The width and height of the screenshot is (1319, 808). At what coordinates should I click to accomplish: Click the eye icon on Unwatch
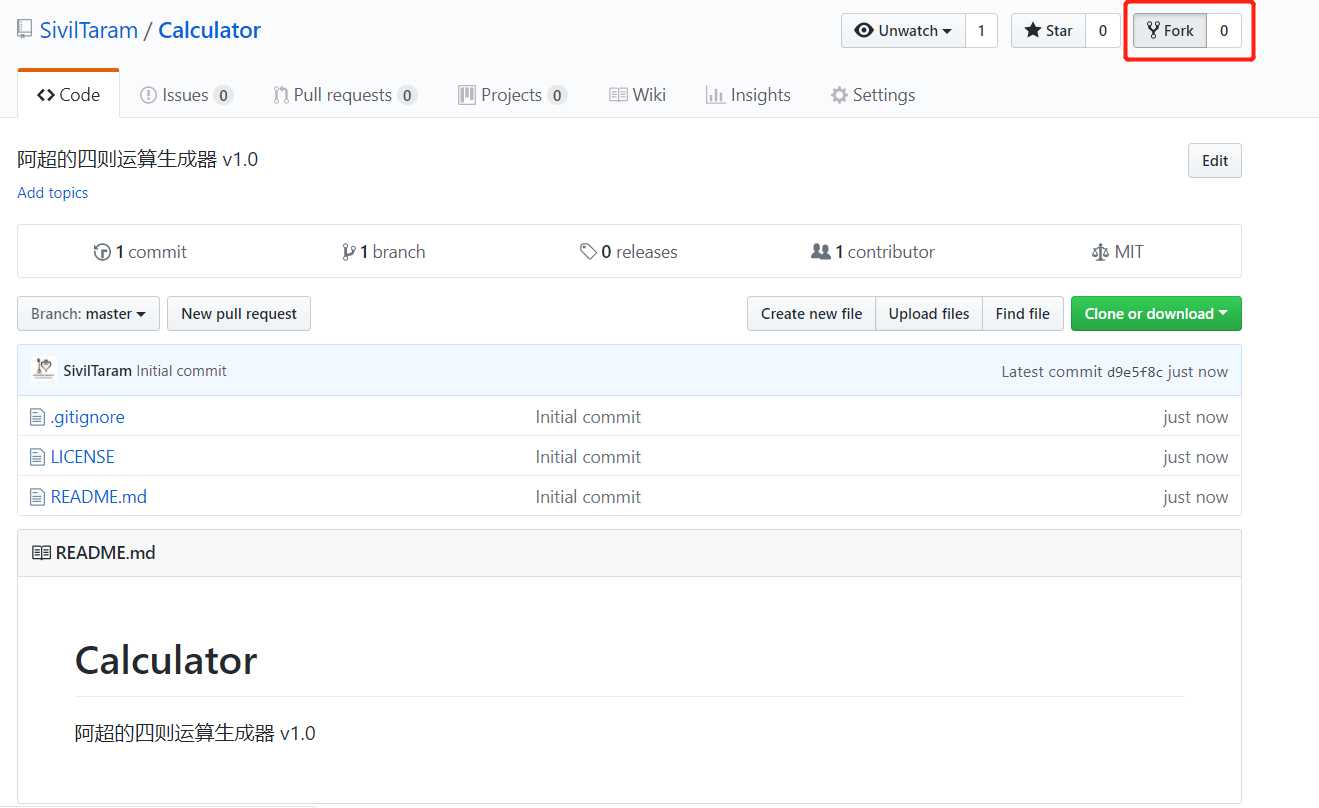(x=864, y=31)
